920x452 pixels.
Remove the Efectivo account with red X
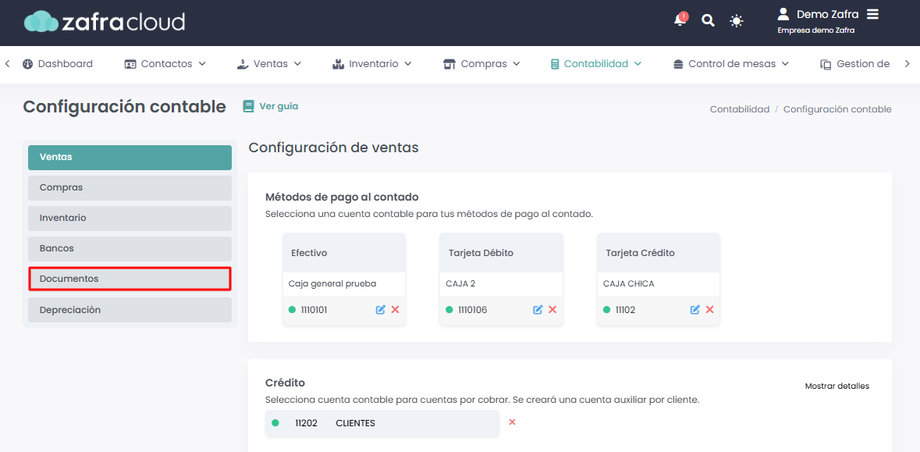(x=395, y=310)
